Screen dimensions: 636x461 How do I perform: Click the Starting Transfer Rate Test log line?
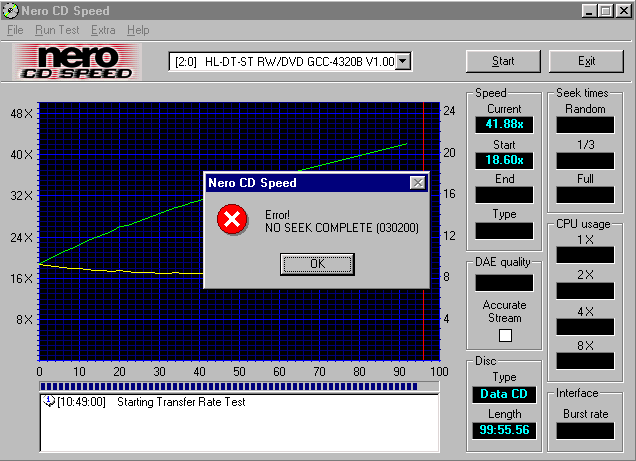pyautogui.click(x=181, y=402)
